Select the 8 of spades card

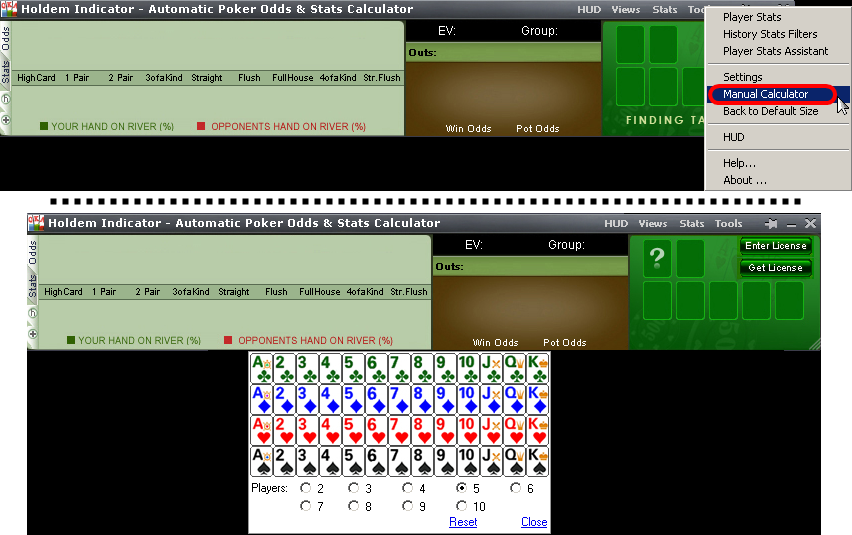click(x=423, y=461)
